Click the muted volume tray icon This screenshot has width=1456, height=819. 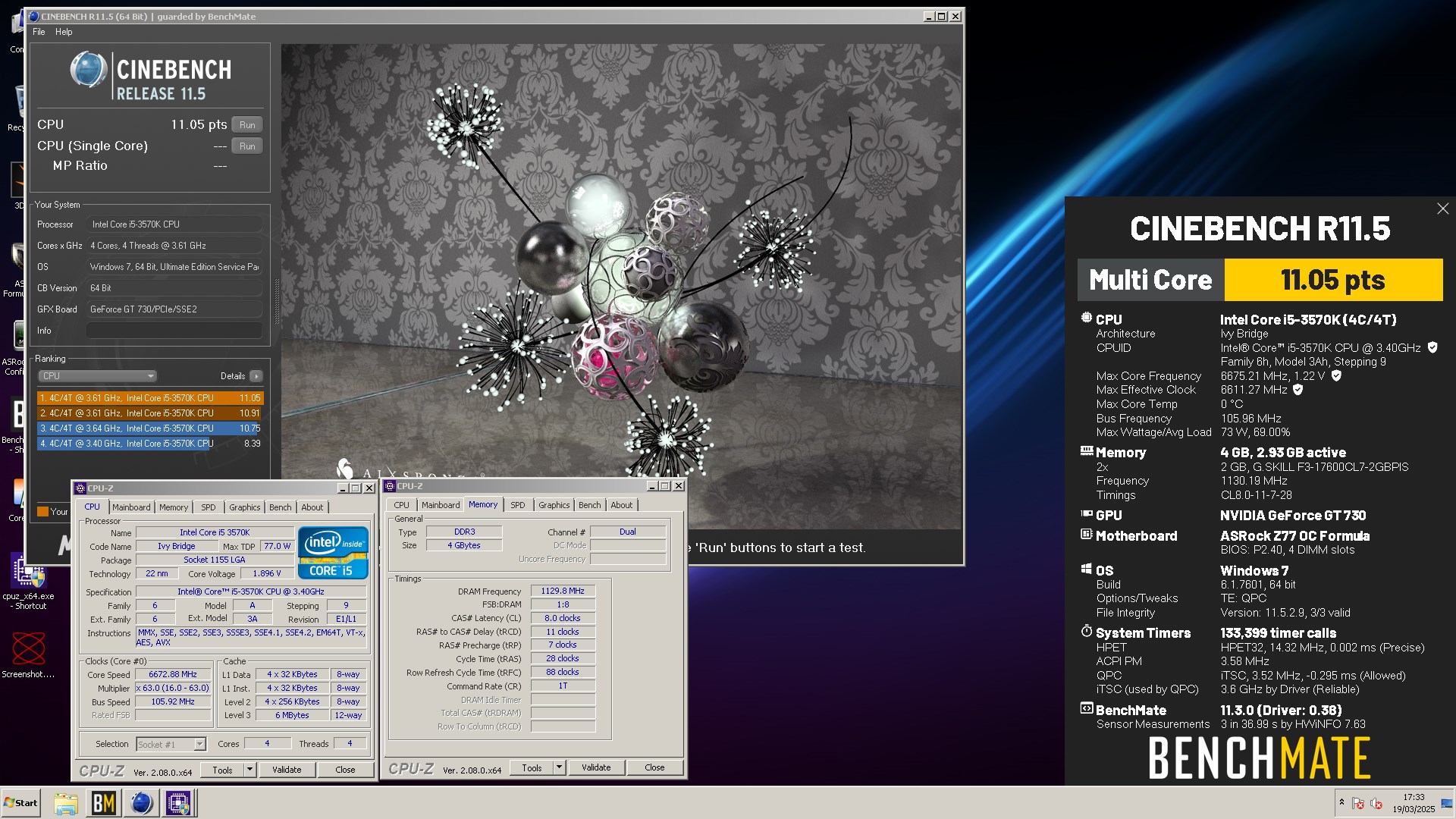pyautogui.click(x=1376, y=803)
